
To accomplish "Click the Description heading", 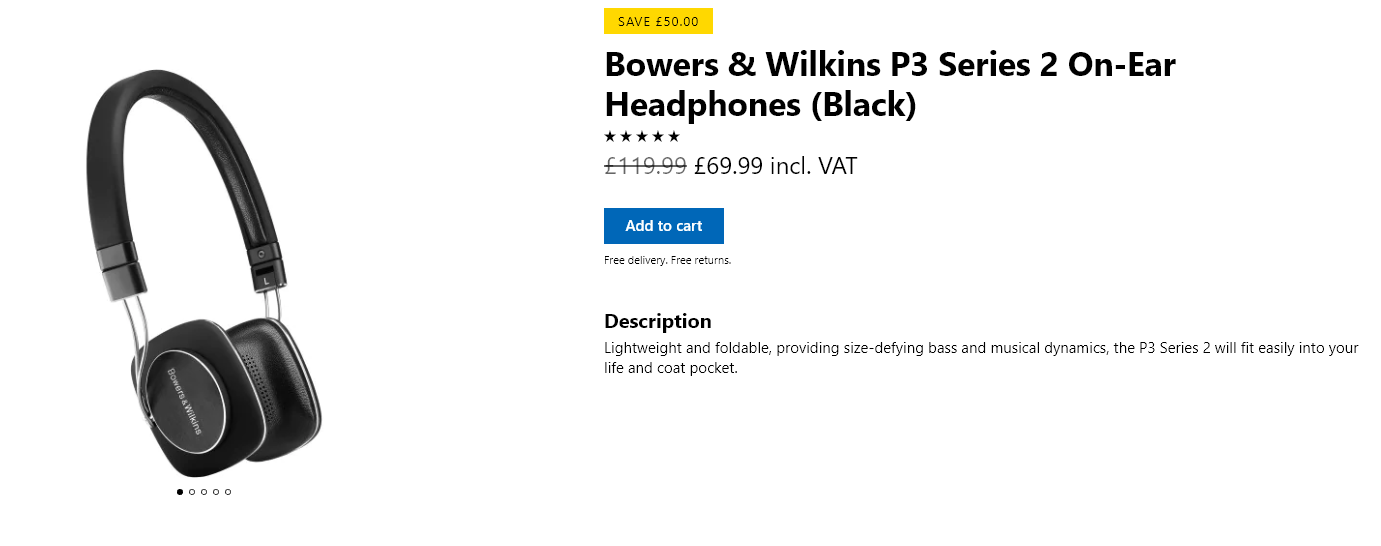I will [658, 321].
